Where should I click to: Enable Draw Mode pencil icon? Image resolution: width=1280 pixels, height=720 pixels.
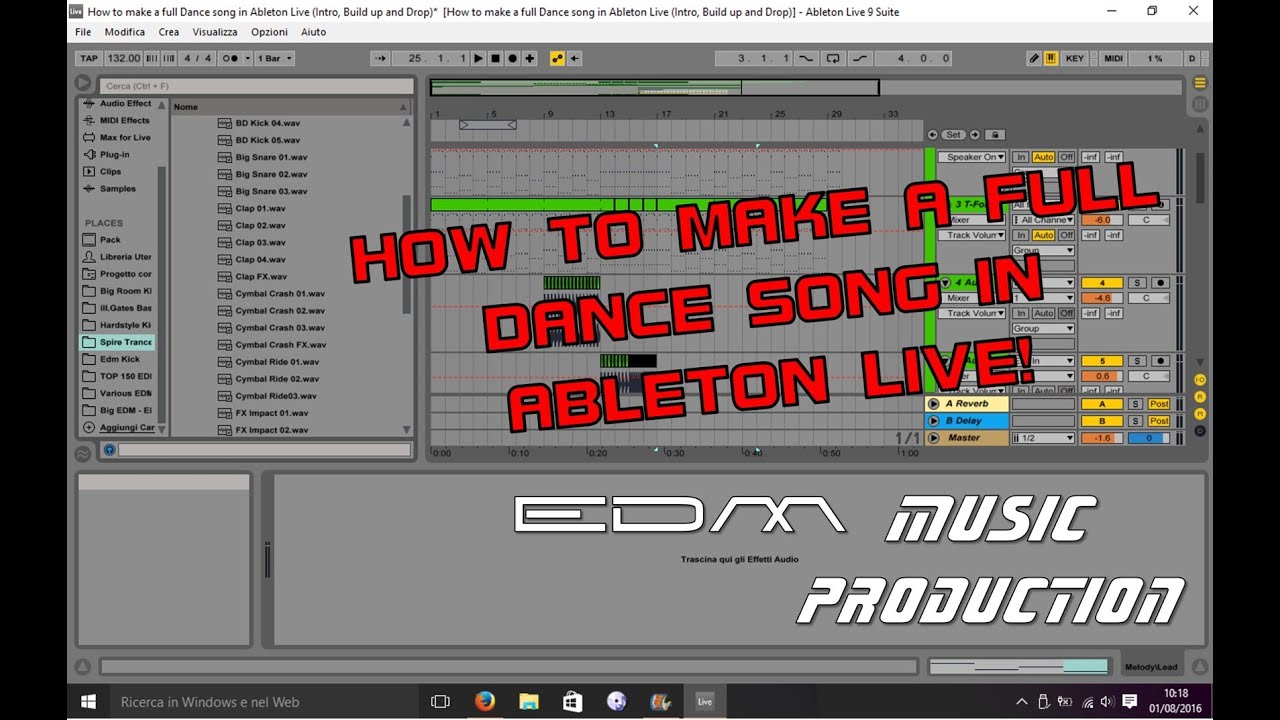point(1035,58)
